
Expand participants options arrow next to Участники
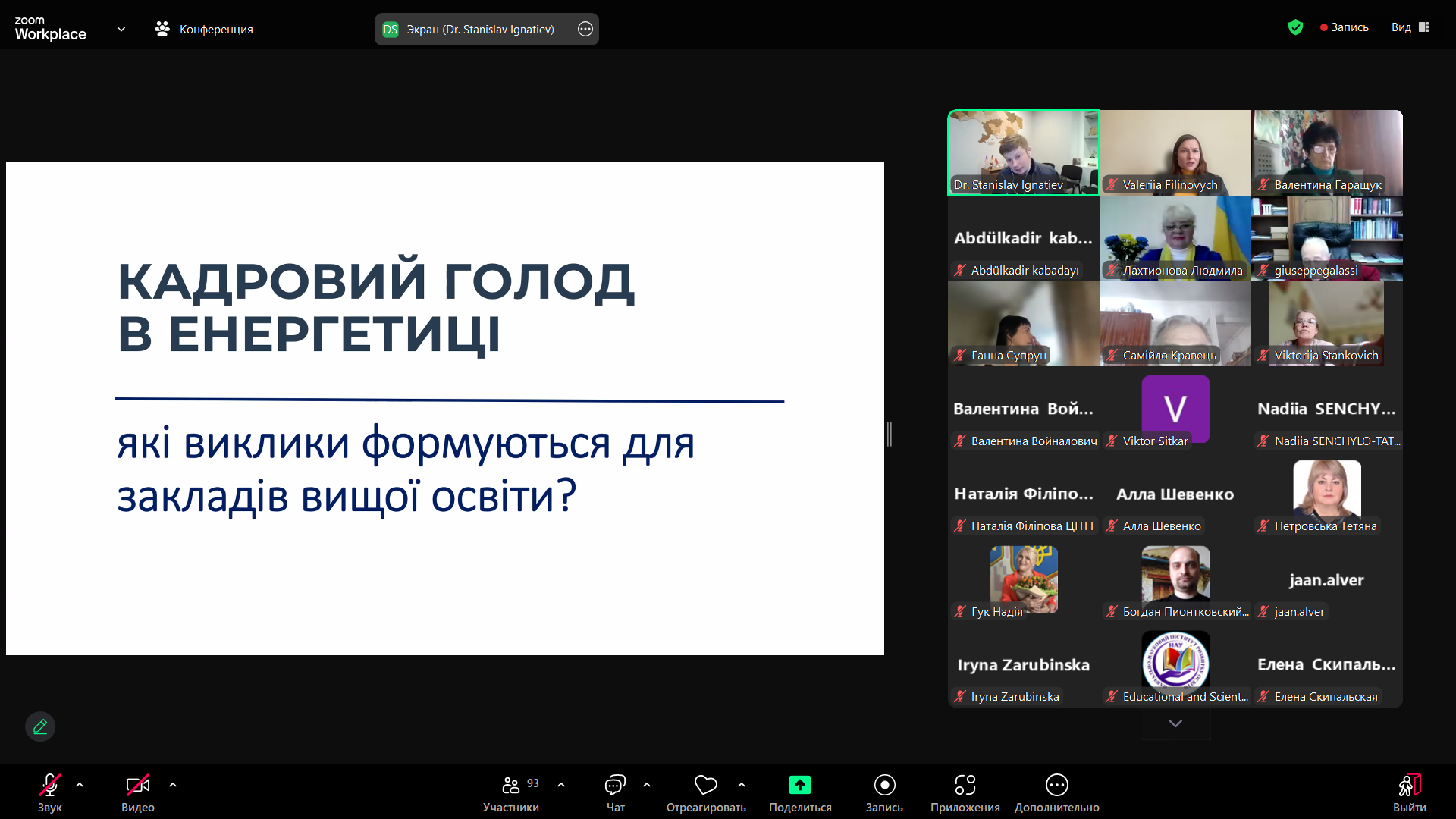(x=561, y=785)
